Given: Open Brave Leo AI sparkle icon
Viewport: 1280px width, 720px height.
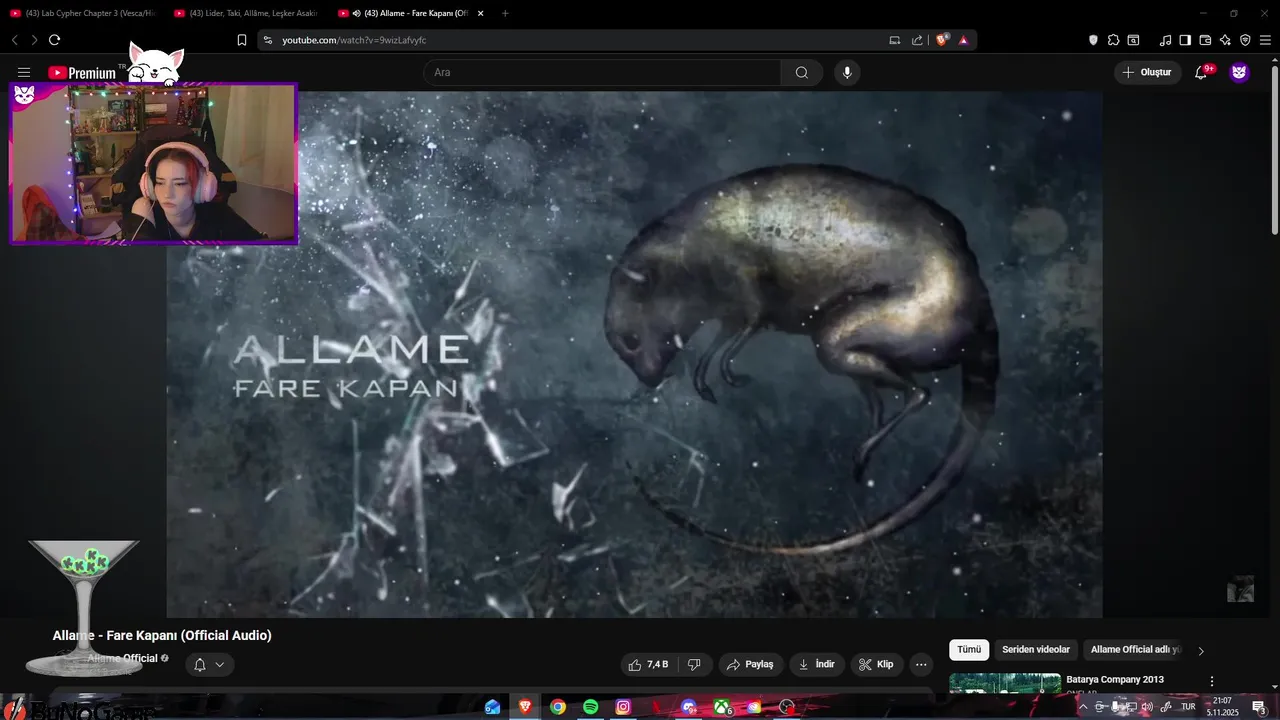Looking at the screenshot, I should [1225, 40].
